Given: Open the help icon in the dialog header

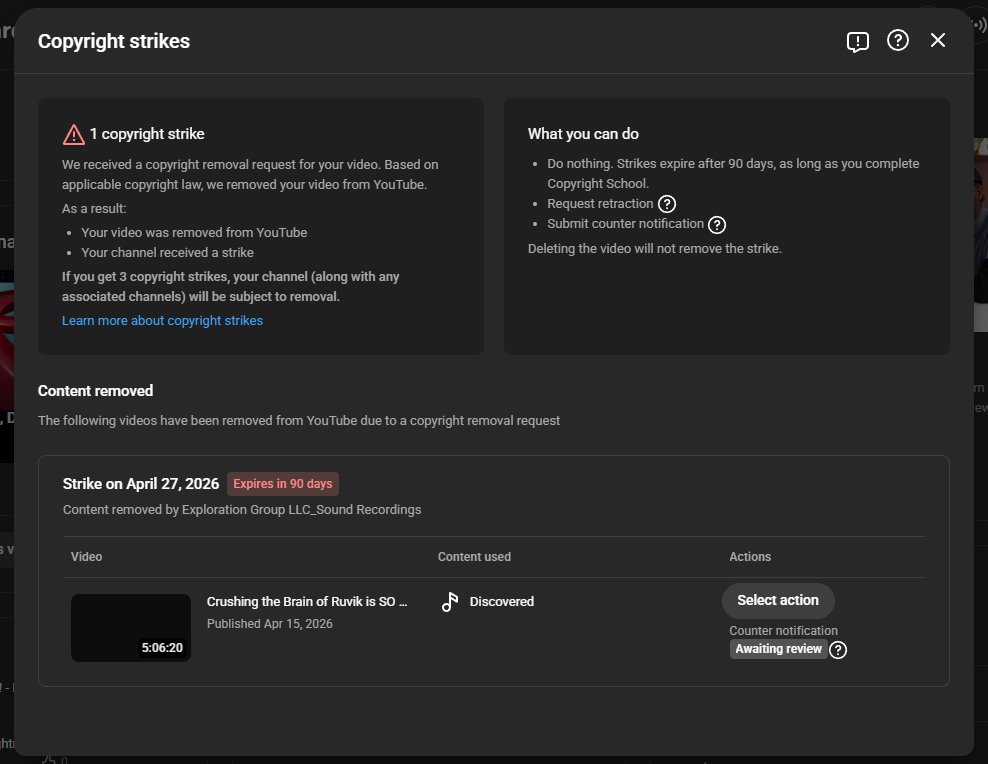Looking at the screenshot, I should (898, 40).
